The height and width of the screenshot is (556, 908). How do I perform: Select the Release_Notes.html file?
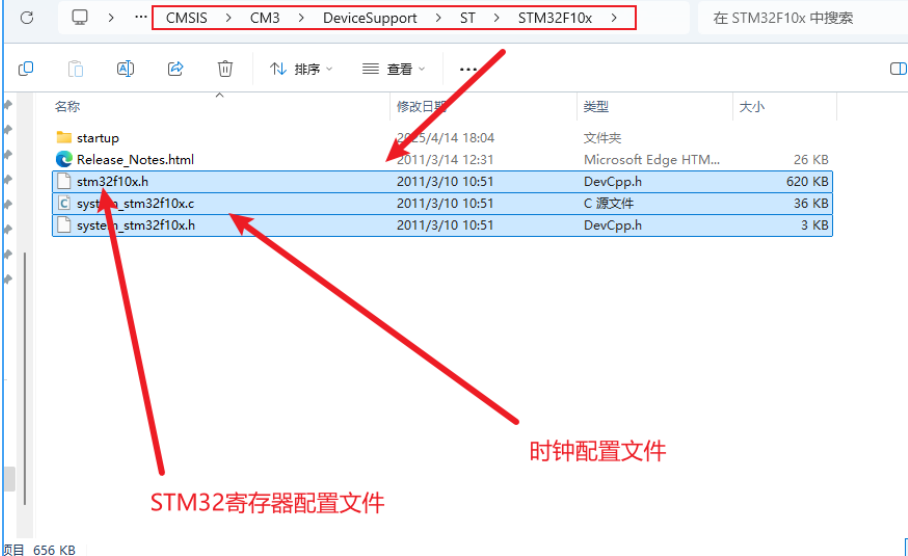[442, 159]
